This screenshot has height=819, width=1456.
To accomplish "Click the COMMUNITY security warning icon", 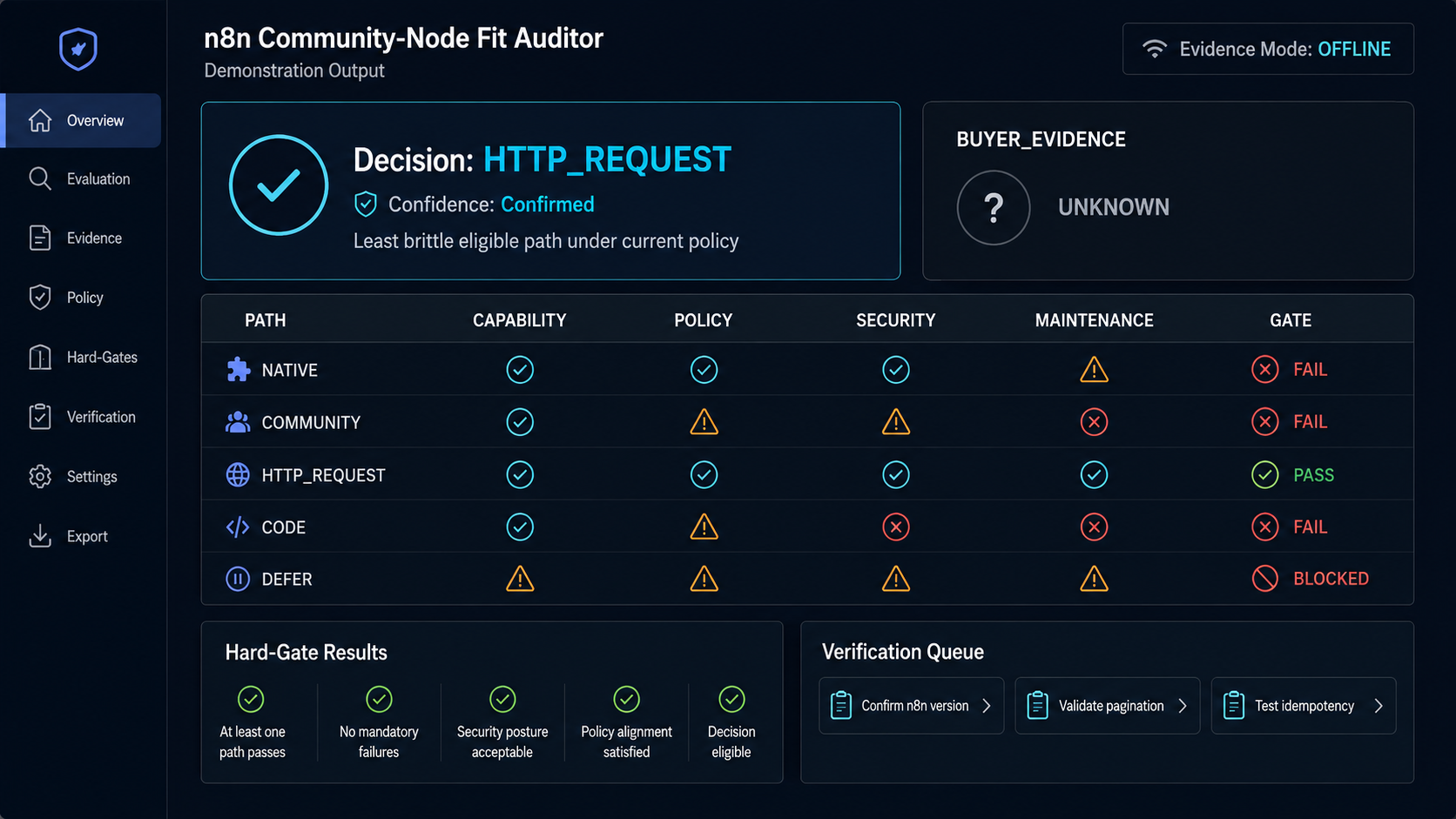I will pyautogui.click(x=896, y=422).
